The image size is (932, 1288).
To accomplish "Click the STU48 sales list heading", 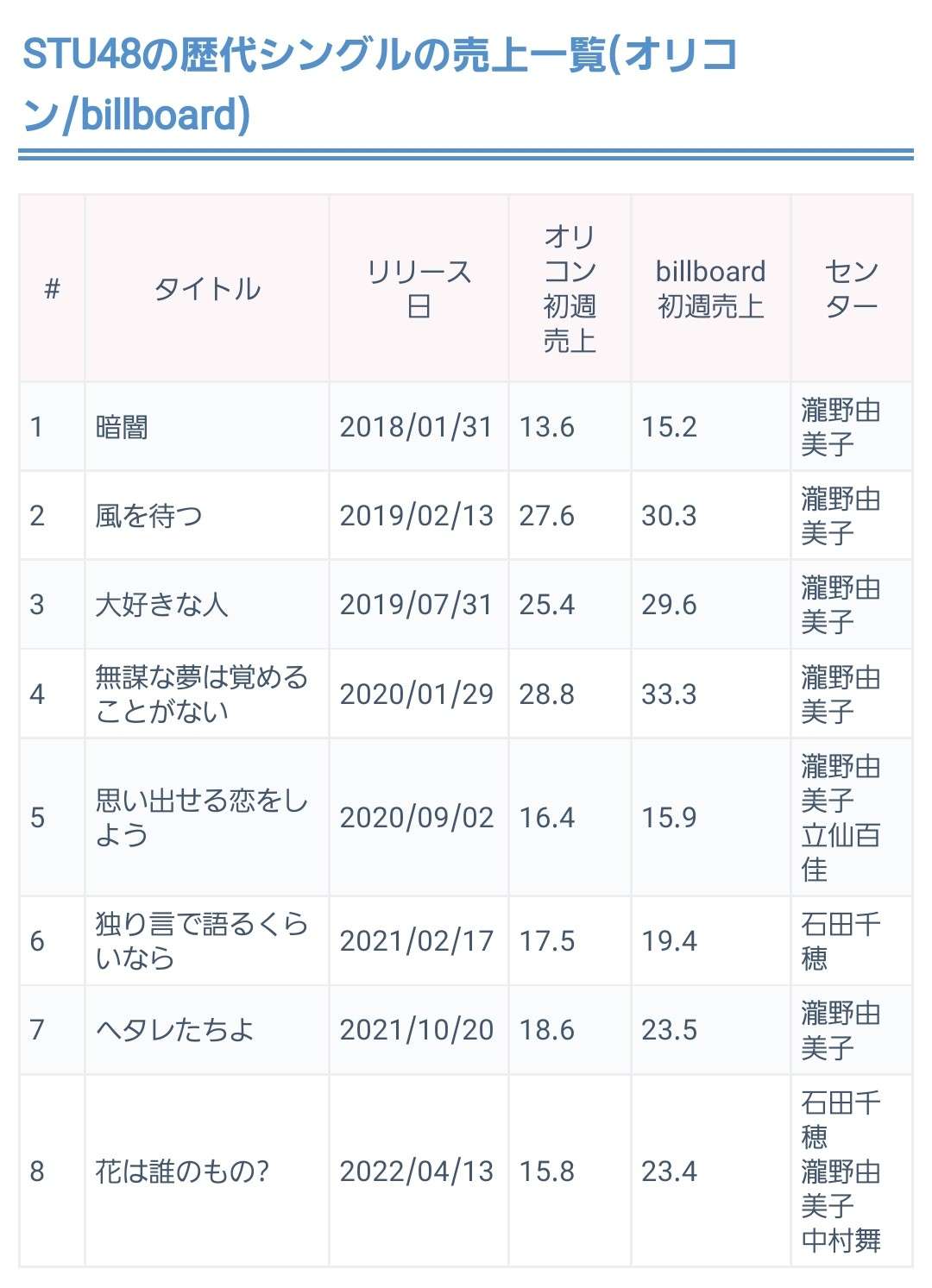I will pyautogui.click(x=380, y=84).
